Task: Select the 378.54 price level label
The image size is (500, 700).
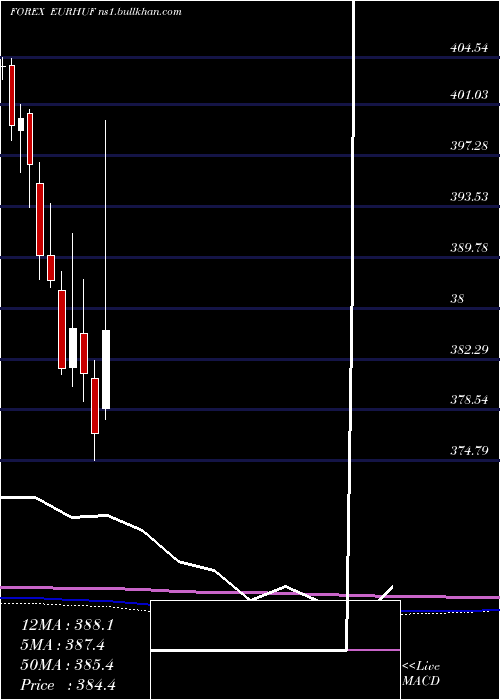Action: [468, 400]
